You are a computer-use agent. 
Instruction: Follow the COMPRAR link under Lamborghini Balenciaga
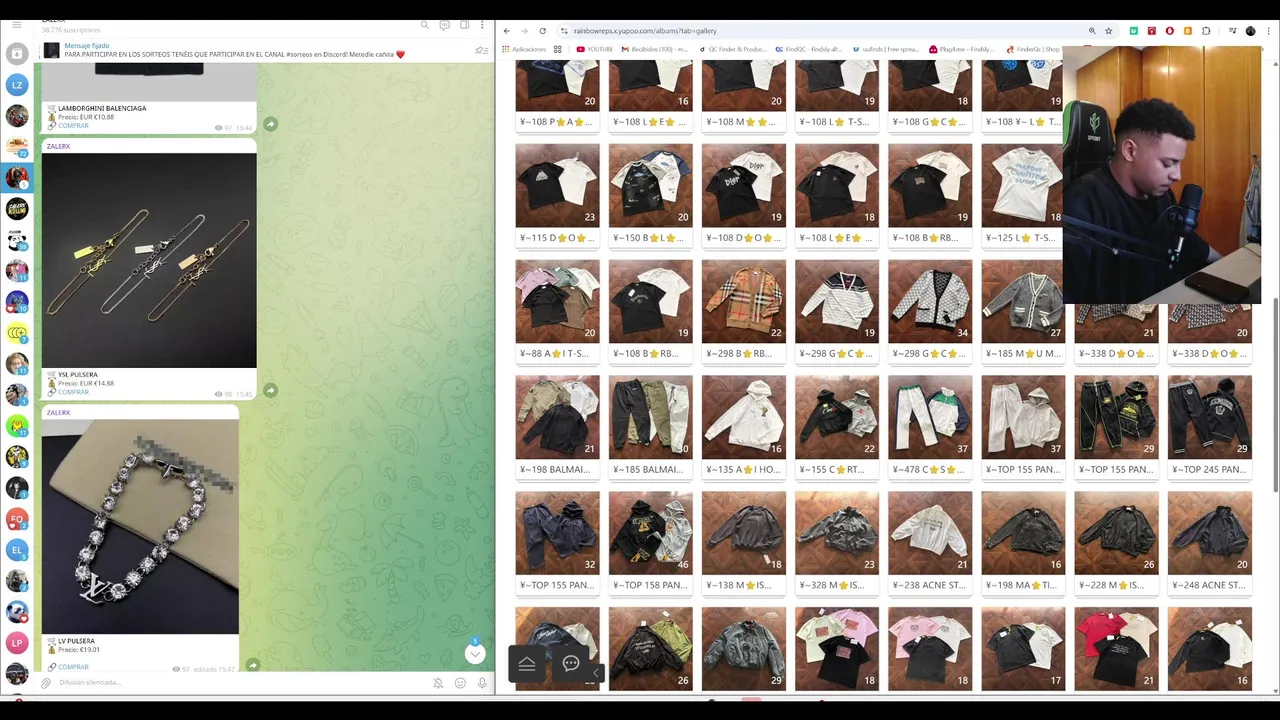click(x=73, y=126)
